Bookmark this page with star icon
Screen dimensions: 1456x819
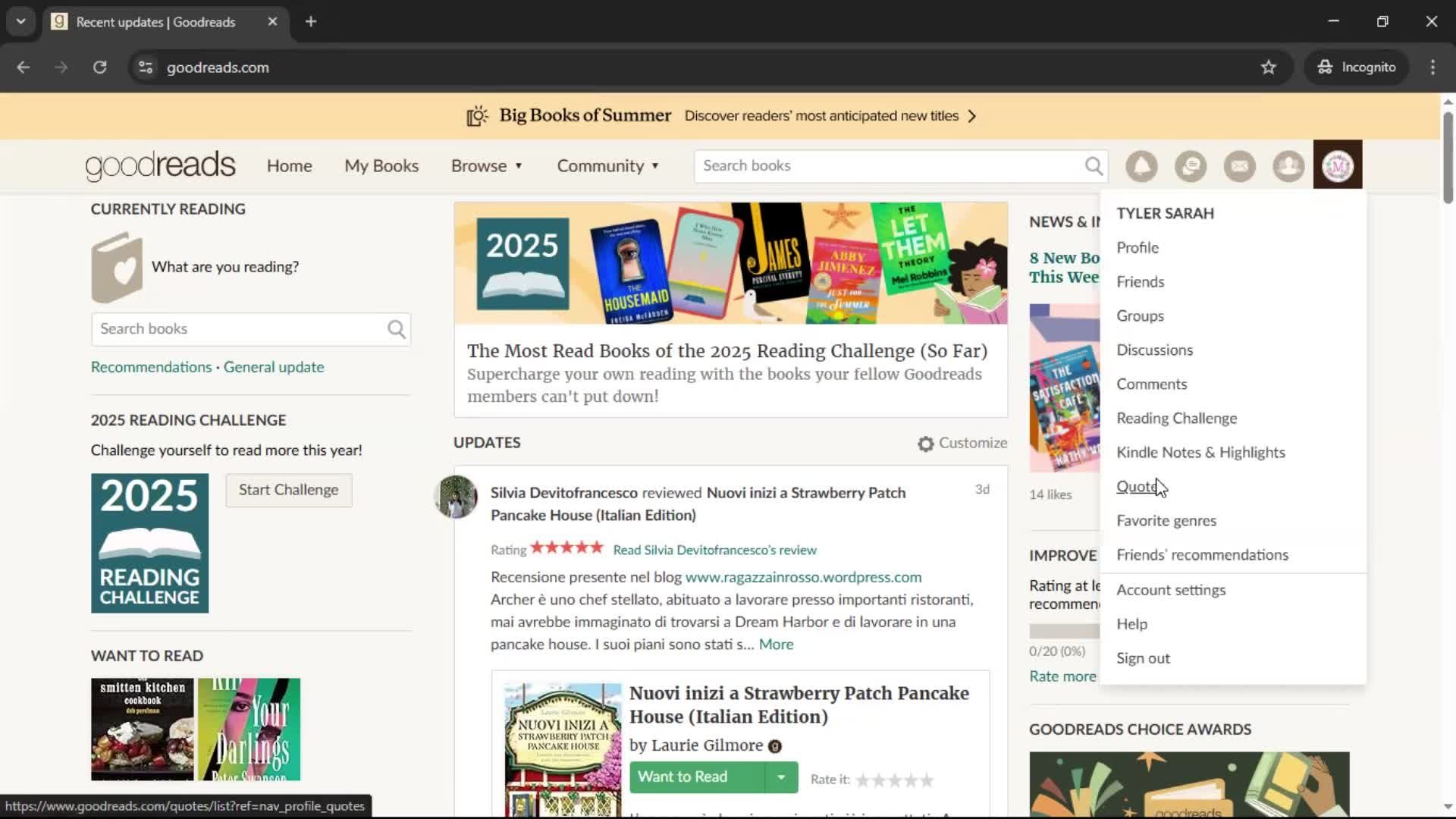[x=1268, y=67]
